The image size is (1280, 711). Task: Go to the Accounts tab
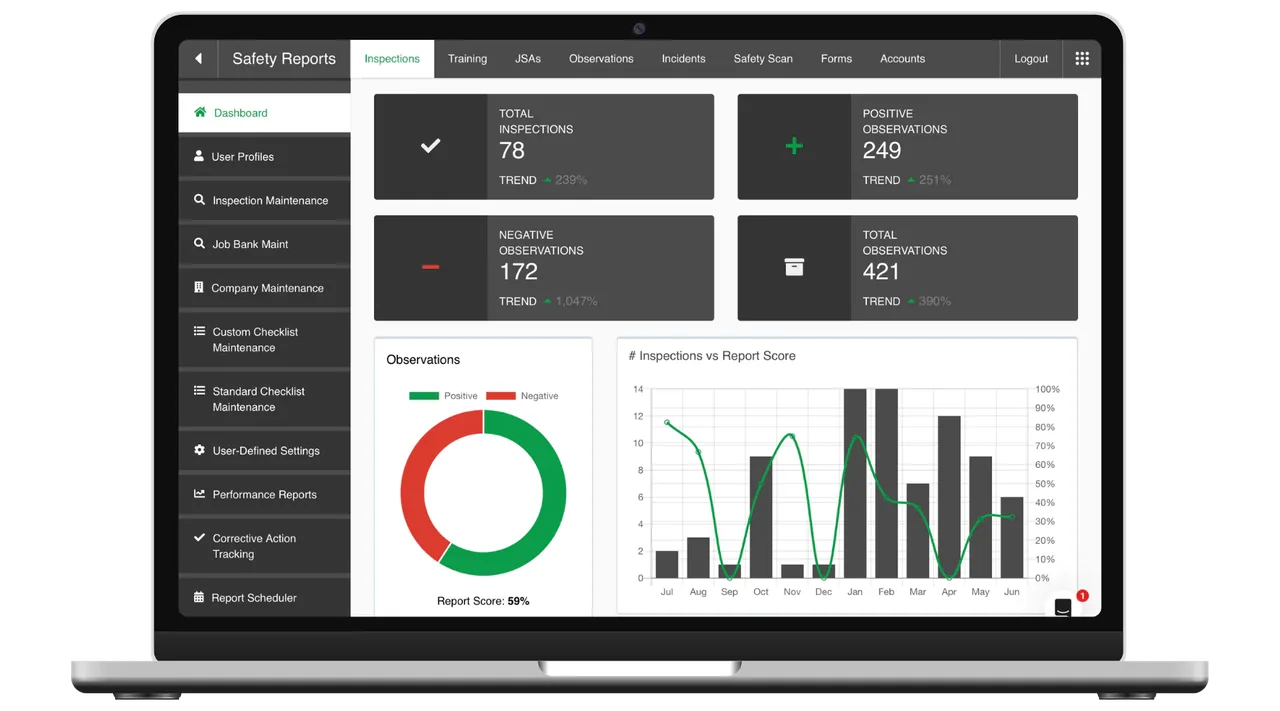coord(902,59)
